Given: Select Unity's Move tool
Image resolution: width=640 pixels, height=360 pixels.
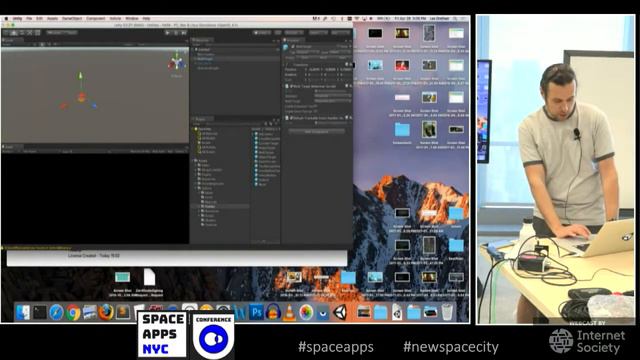Looking at the screenshot, I should pyautogui.click(x=14, y=33).
